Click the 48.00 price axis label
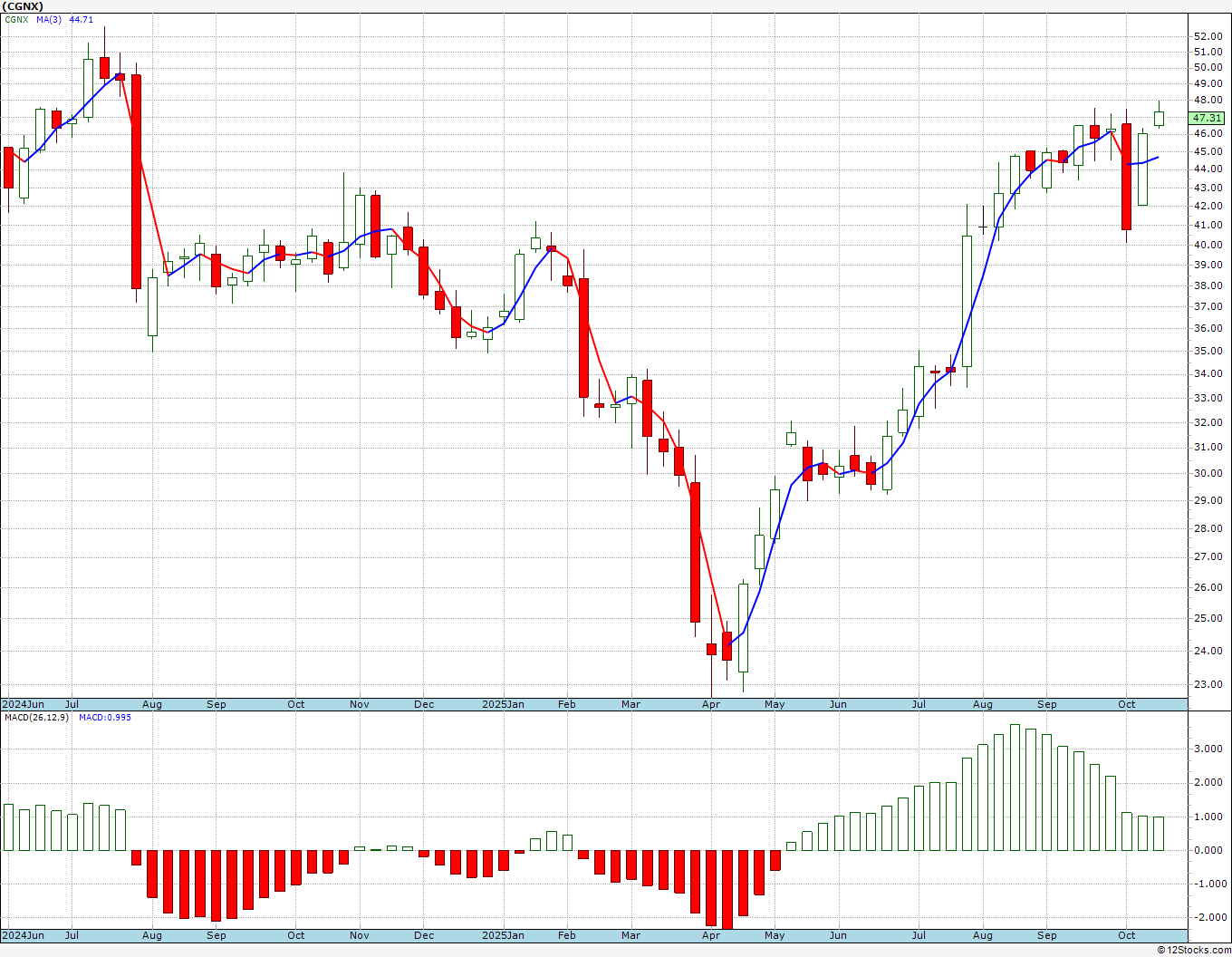This screenshot has width=1232, height=957. tap(1208, 100)
